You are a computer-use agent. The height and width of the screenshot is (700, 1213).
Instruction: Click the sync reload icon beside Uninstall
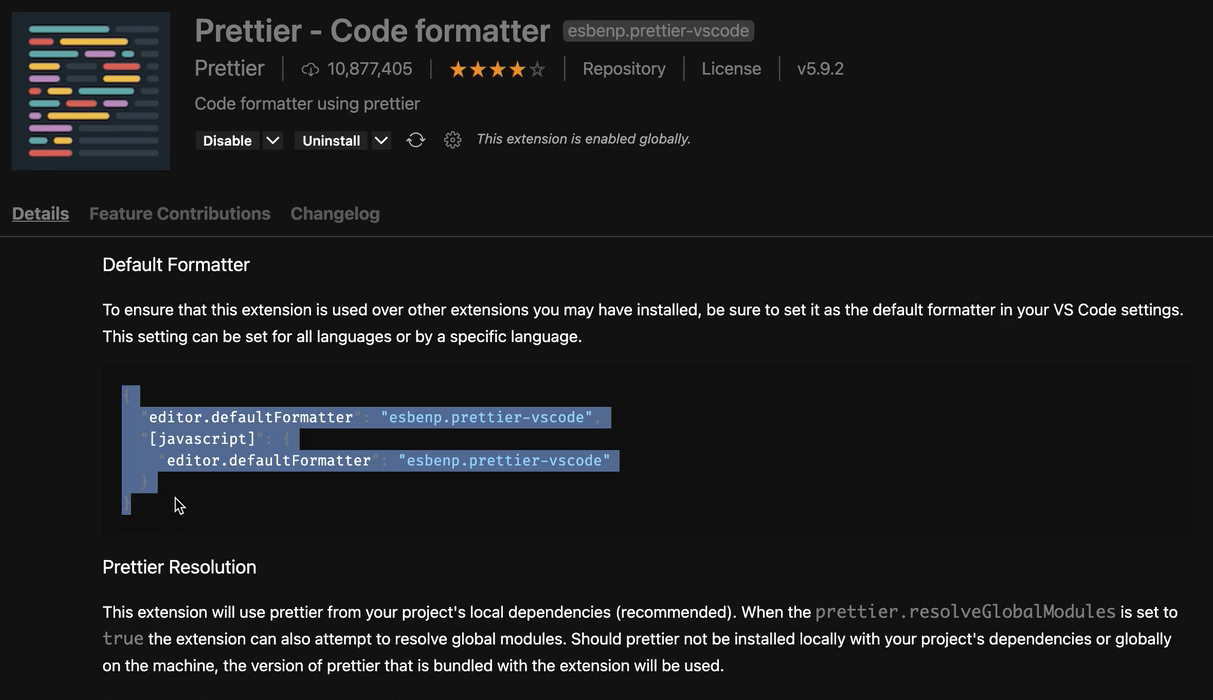point(416,140)
